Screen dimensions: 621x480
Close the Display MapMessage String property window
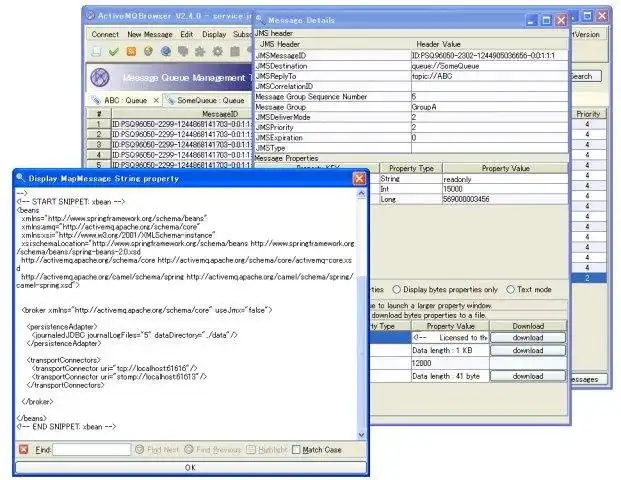coord(359,179)
